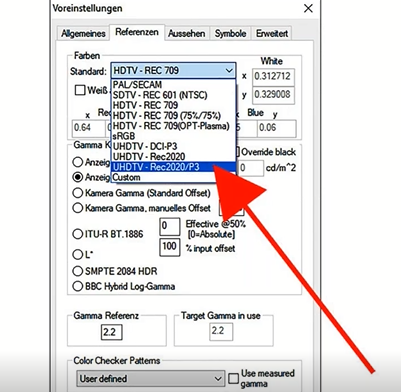The width and height of the screenshot is (401, 392).
Task: Enable the Weiß checkbox
Action: click(80, 90)
